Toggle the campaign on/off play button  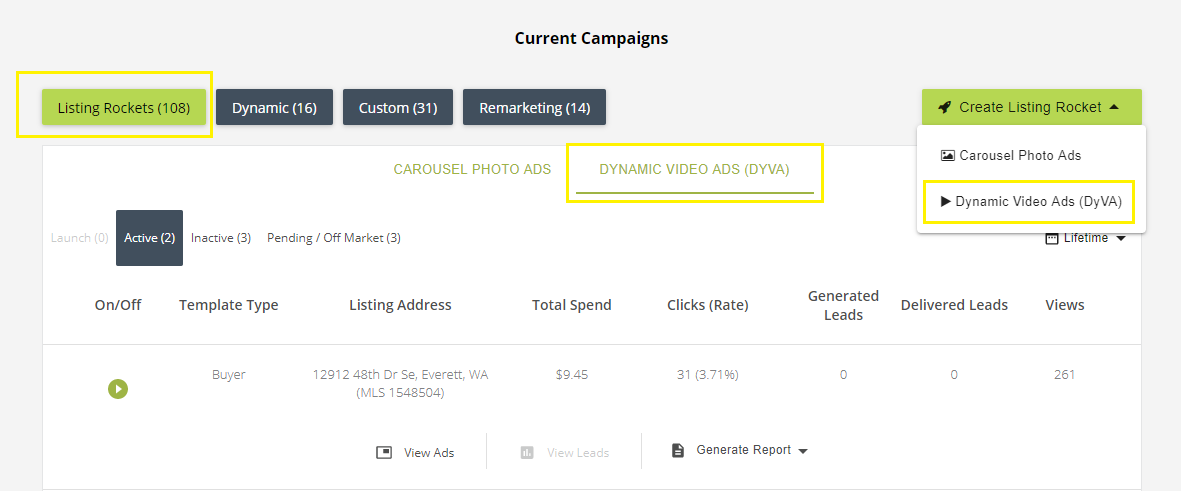(x=118, y=388)
